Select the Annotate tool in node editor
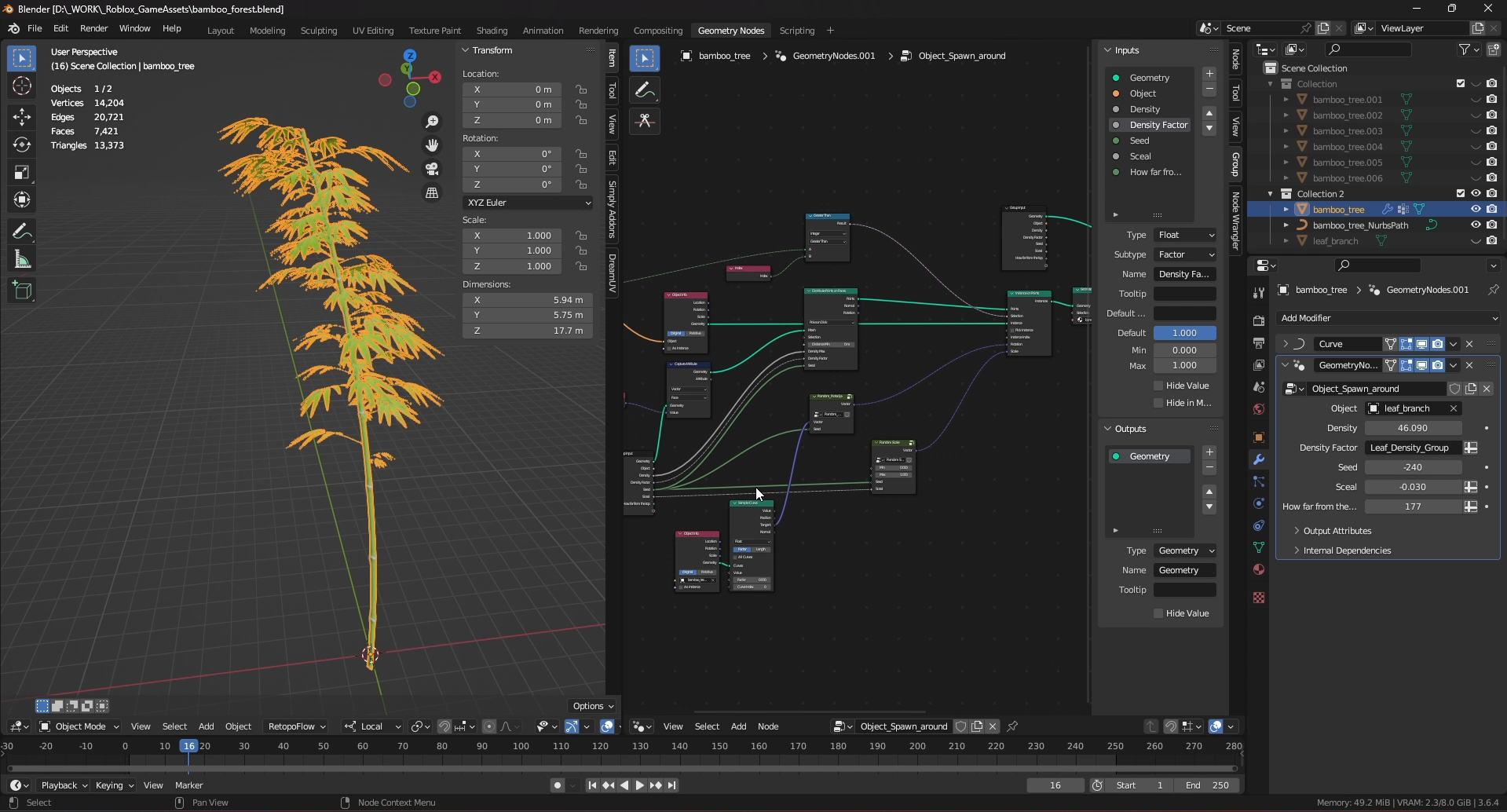This screenshot has height=812, width=1507. (x=645, y=90)
